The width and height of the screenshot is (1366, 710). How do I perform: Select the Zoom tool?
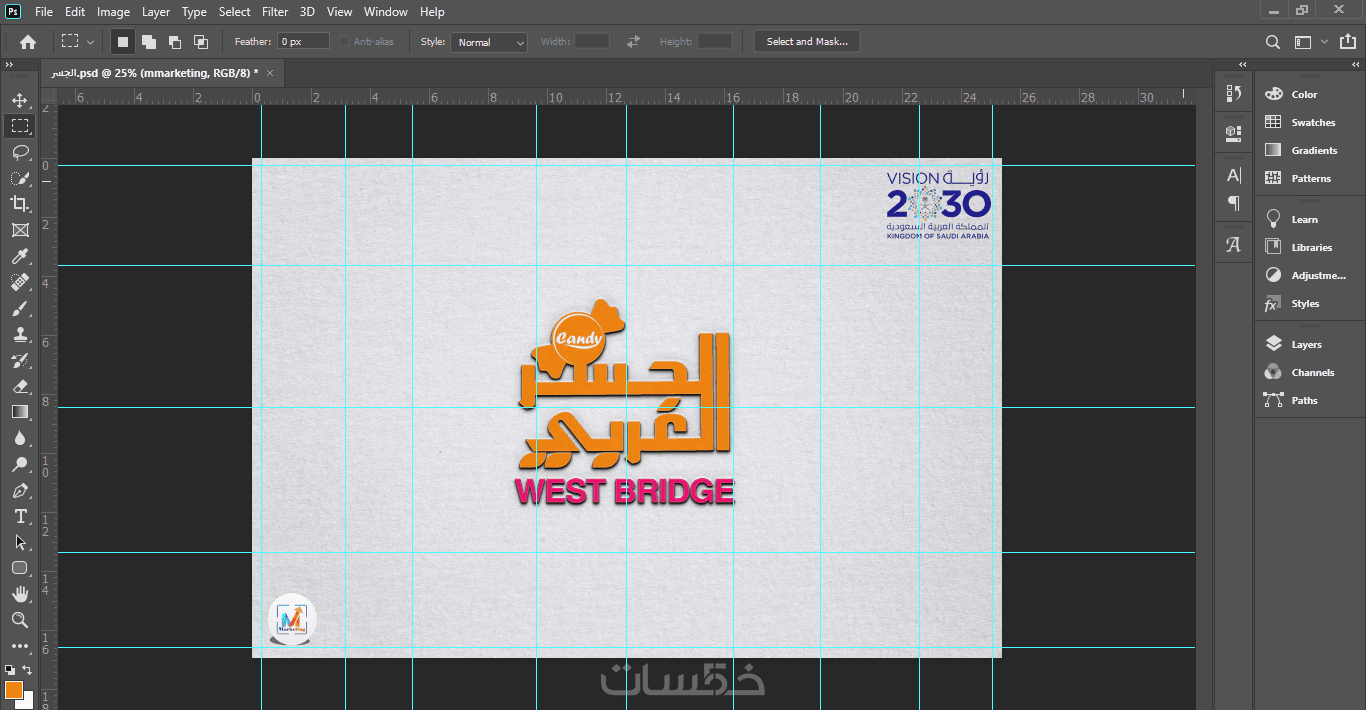(20, 620)
